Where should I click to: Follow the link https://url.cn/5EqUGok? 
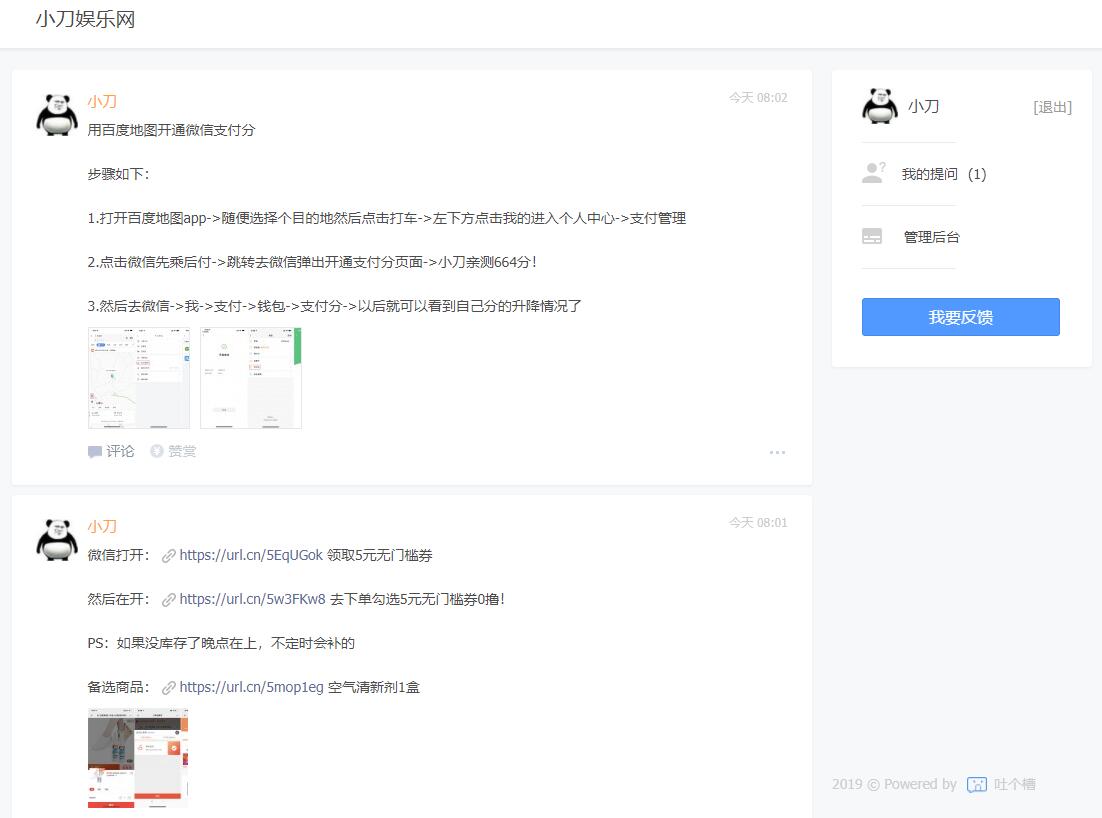(251, 555)
